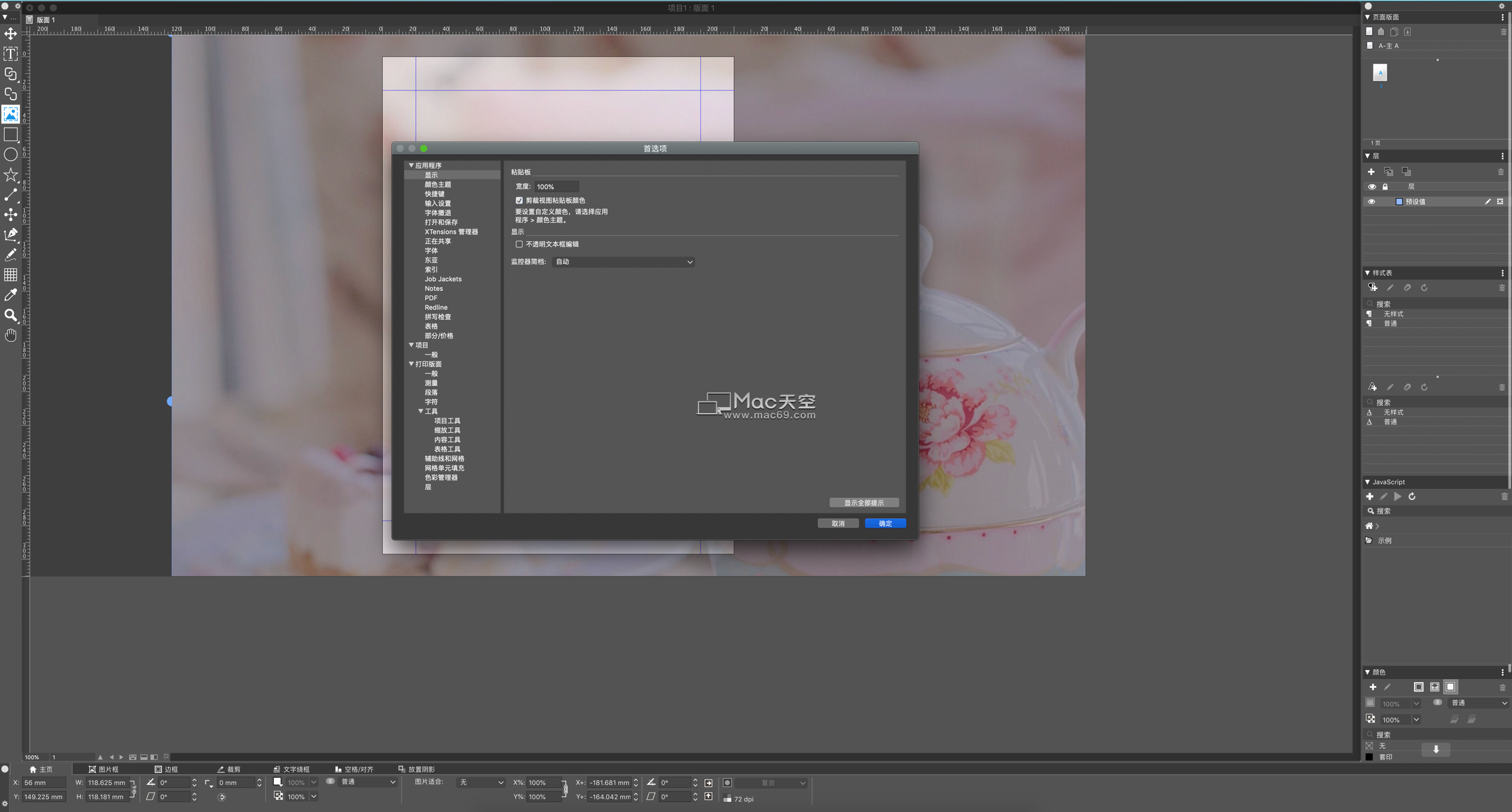Select 快捷键 in preferences tree
The image size is (1512, 812).
point(435,194)
